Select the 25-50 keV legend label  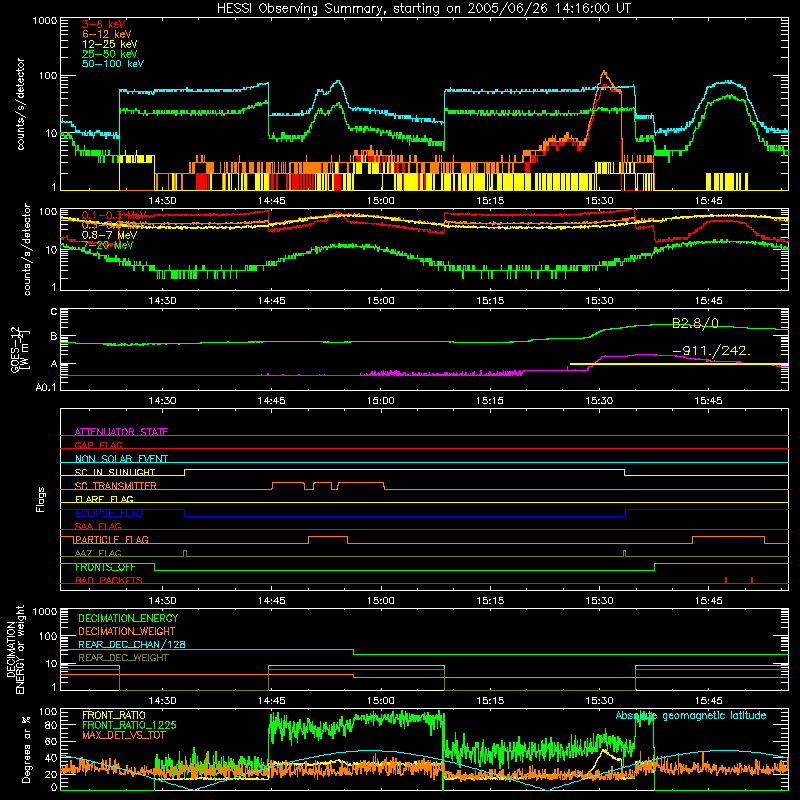(110, 54)
